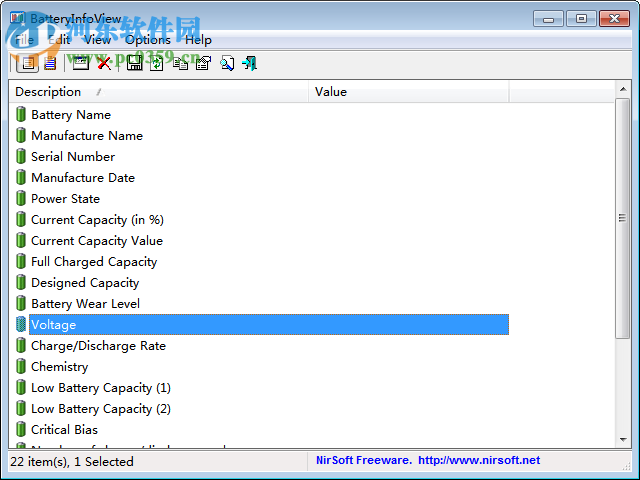
Task: Open the Help menu
Action: click(x=198, y=40)
